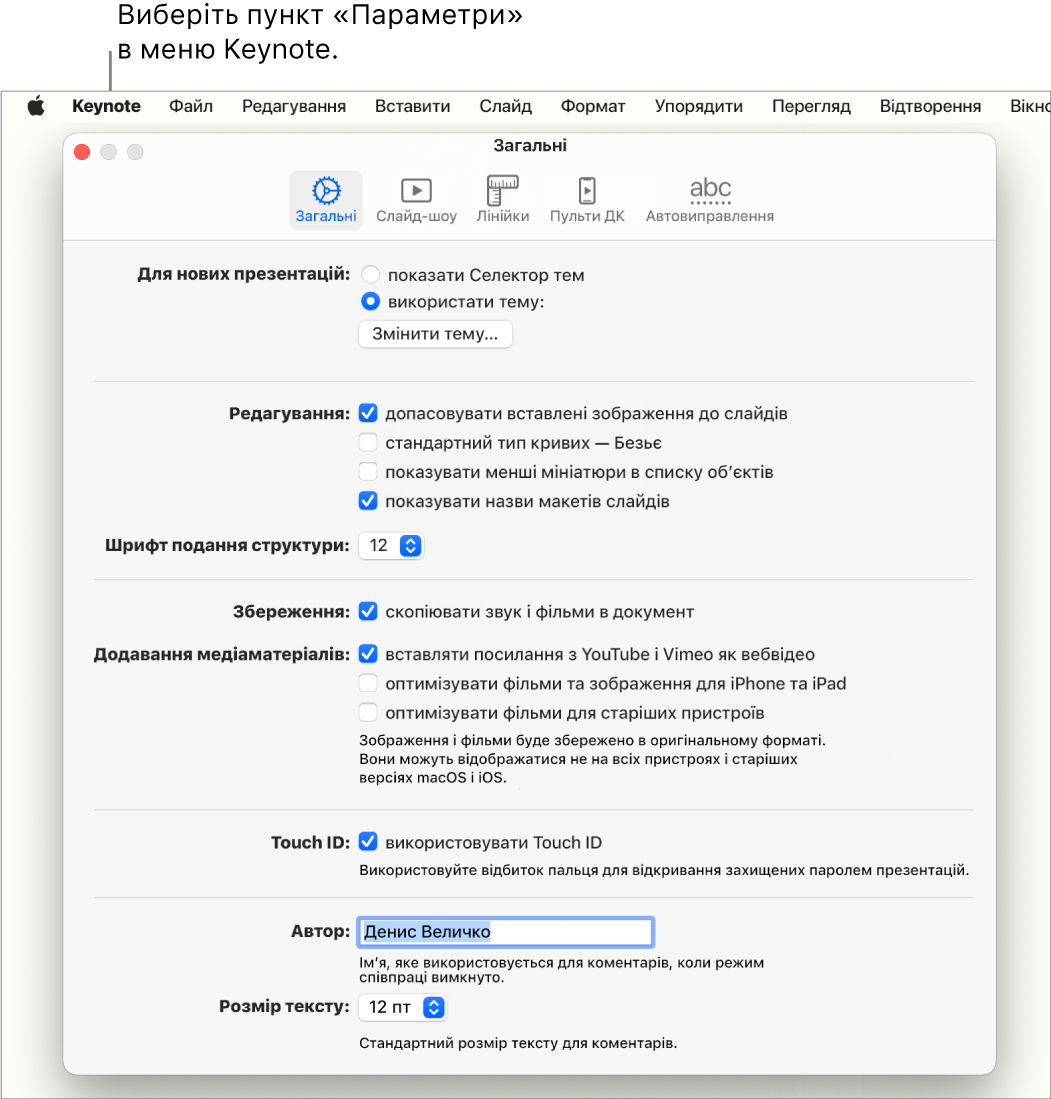Close the preferences window
1051x1099 pixels.
[x=83, y=152]
